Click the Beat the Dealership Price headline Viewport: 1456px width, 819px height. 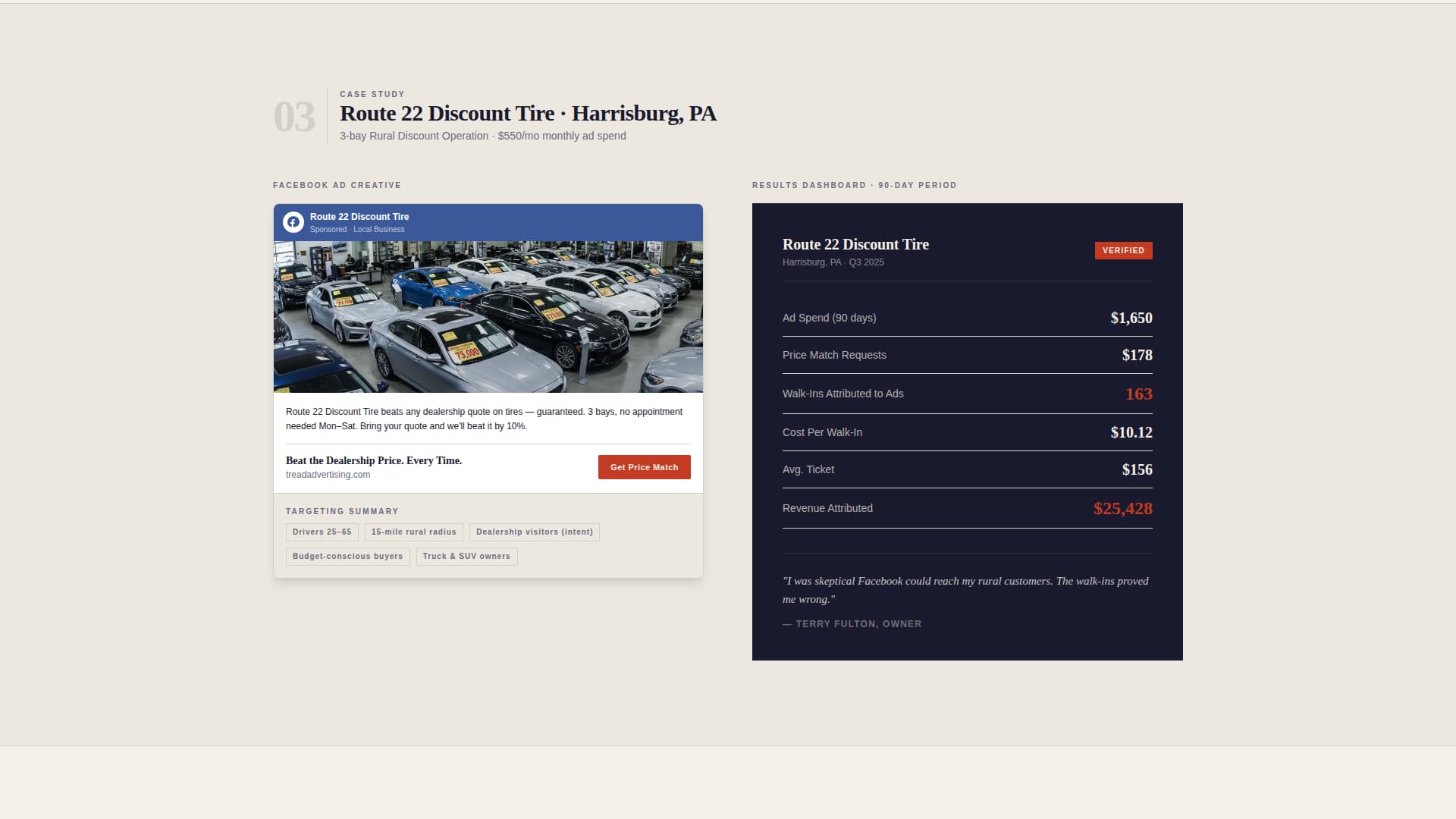(374, 460)
